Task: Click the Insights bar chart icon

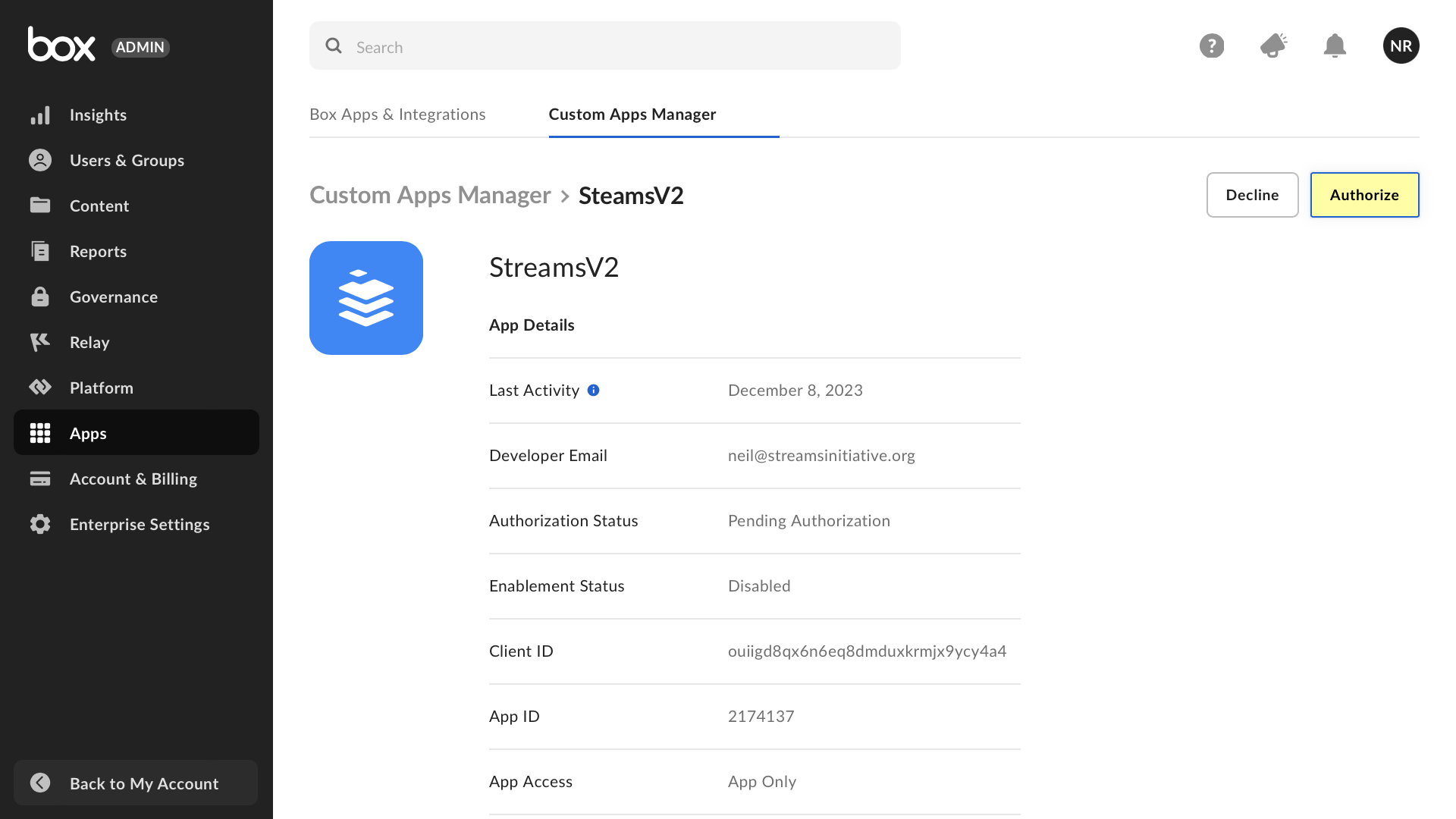Action: click(40, 115)
